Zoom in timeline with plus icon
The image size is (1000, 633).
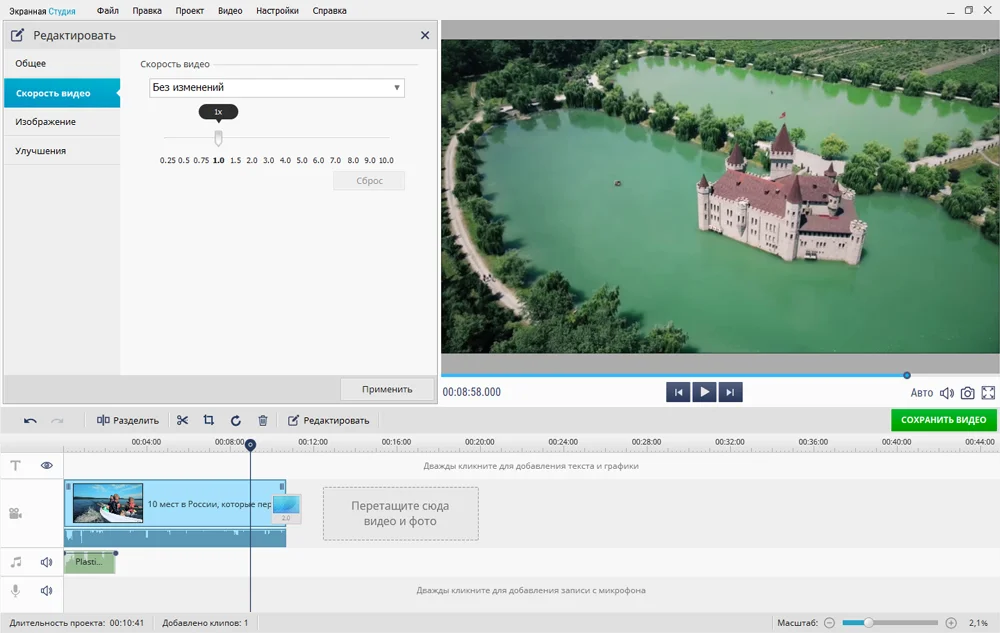click(951, 623)
